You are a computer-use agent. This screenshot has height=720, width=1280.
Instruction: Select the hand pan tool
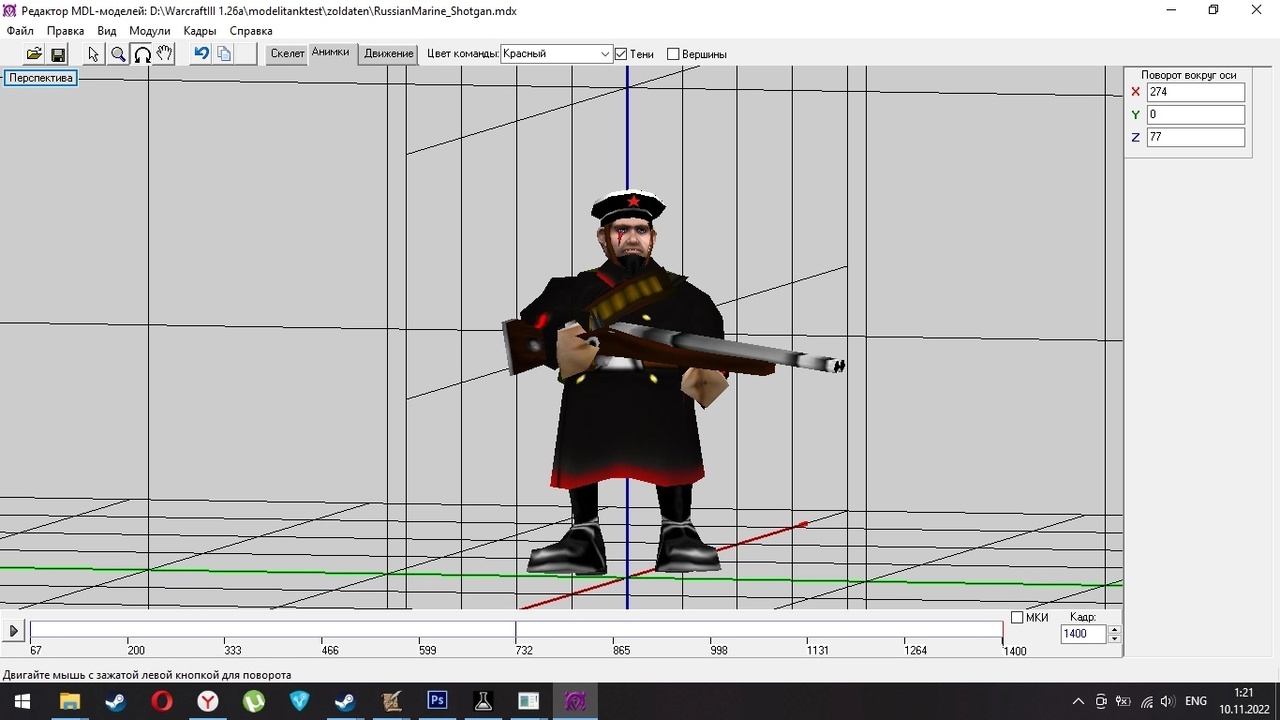click(165, 54)
